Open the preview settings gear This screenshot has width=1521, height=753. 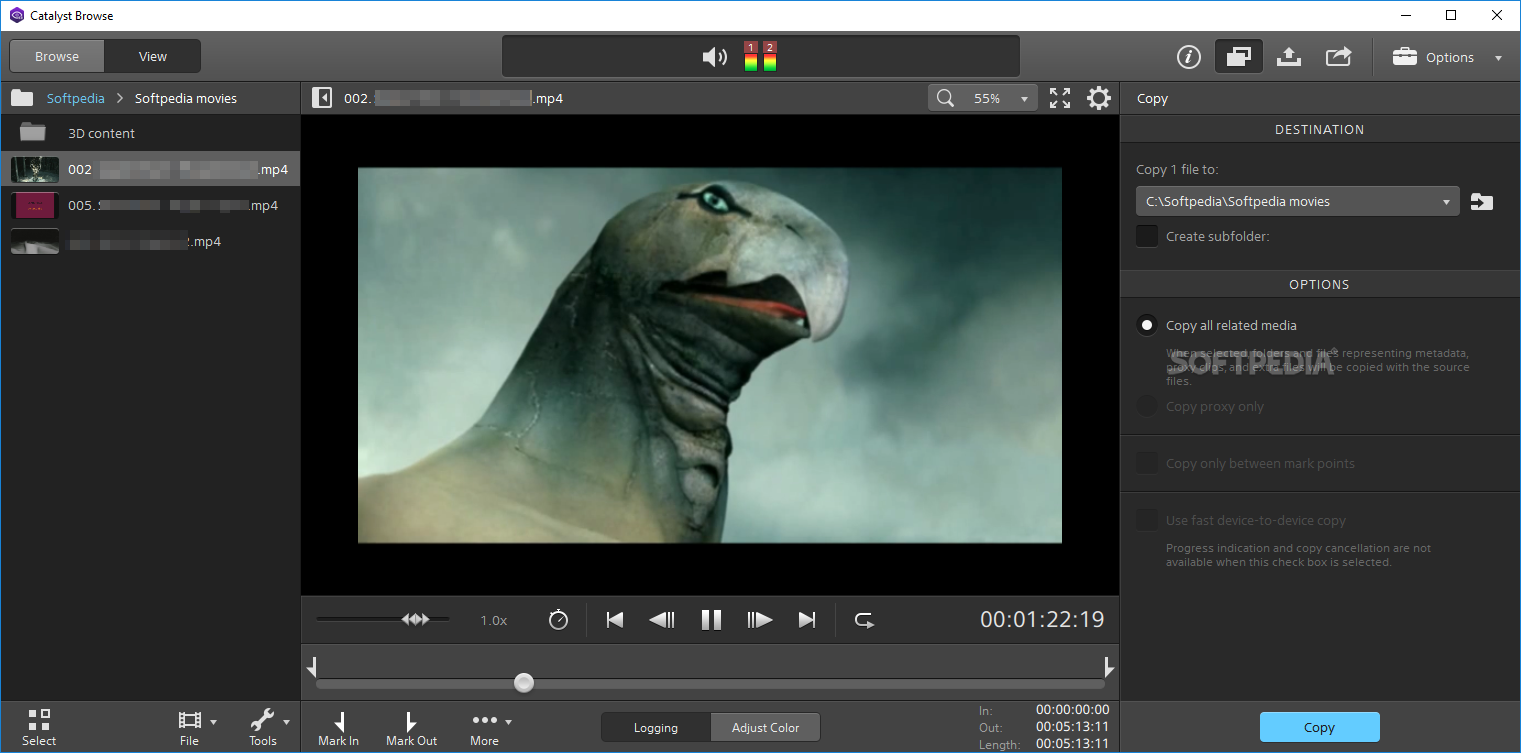click(1099, 98)
